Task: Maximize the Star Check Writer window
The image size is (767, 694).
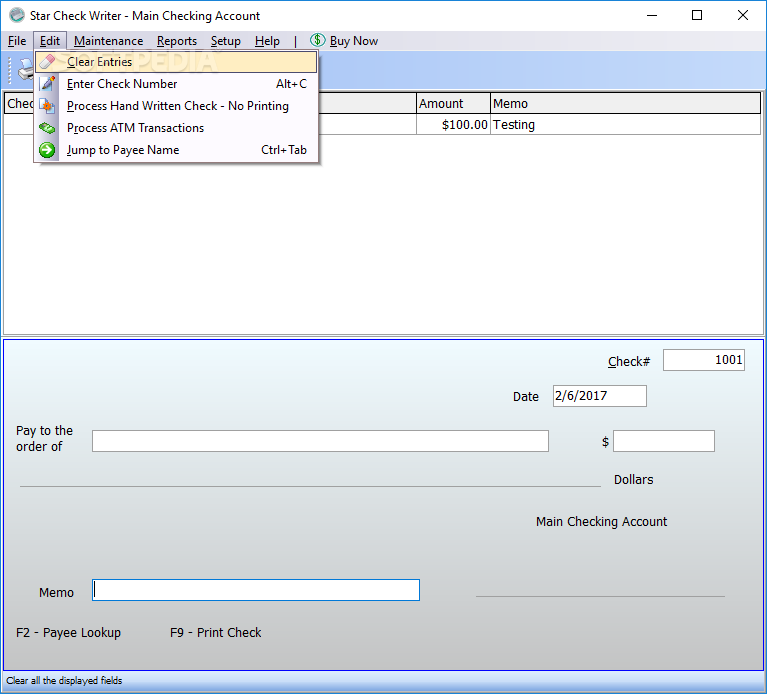Action: pos(697,15)
